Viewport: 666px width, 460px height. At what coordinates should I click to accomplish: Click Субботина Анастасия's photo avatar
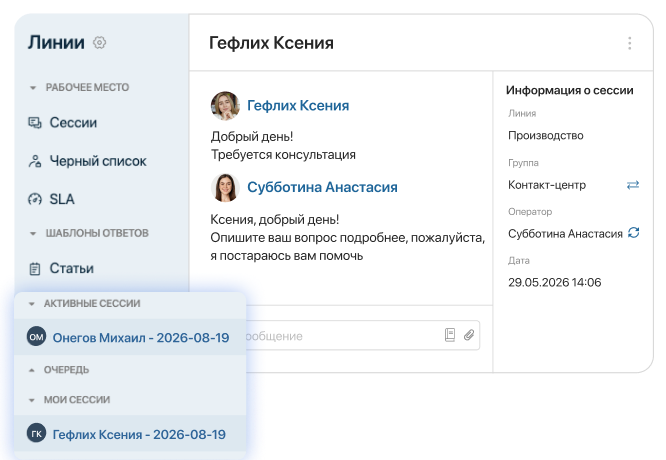coord(225,187)
